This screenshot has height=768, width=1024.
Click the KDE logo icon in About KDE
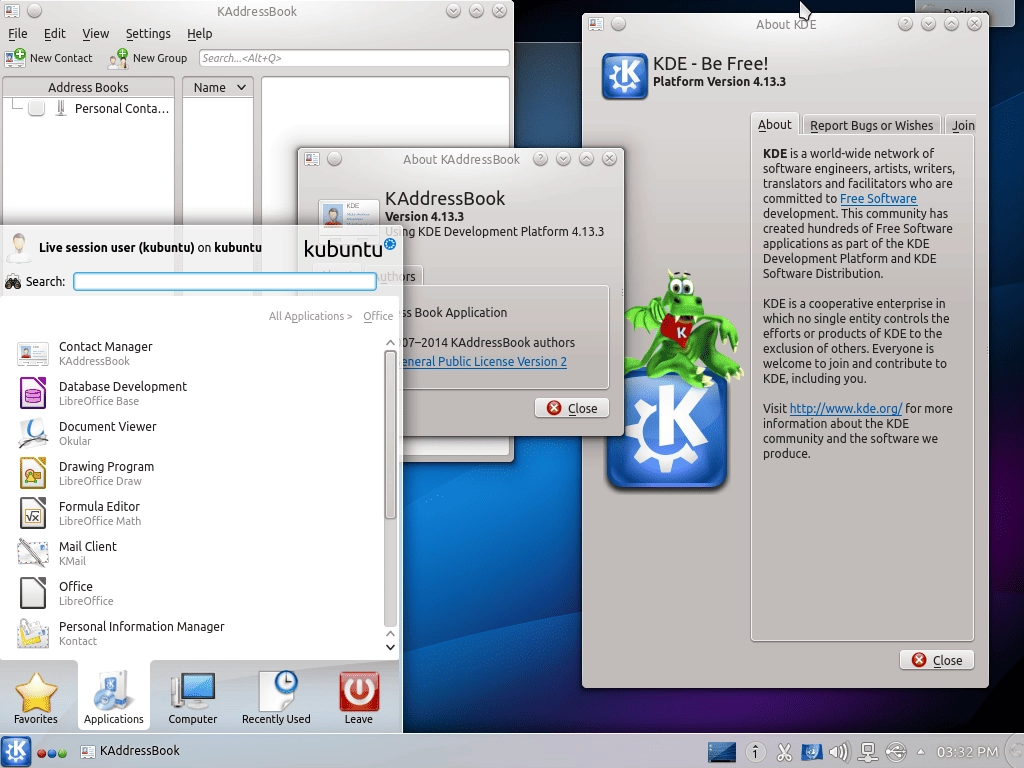coord(624,76)
